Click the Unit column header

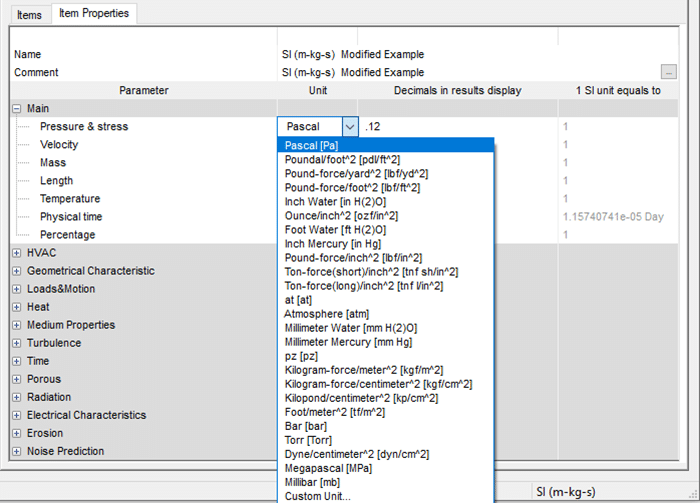tap(317, 91)
